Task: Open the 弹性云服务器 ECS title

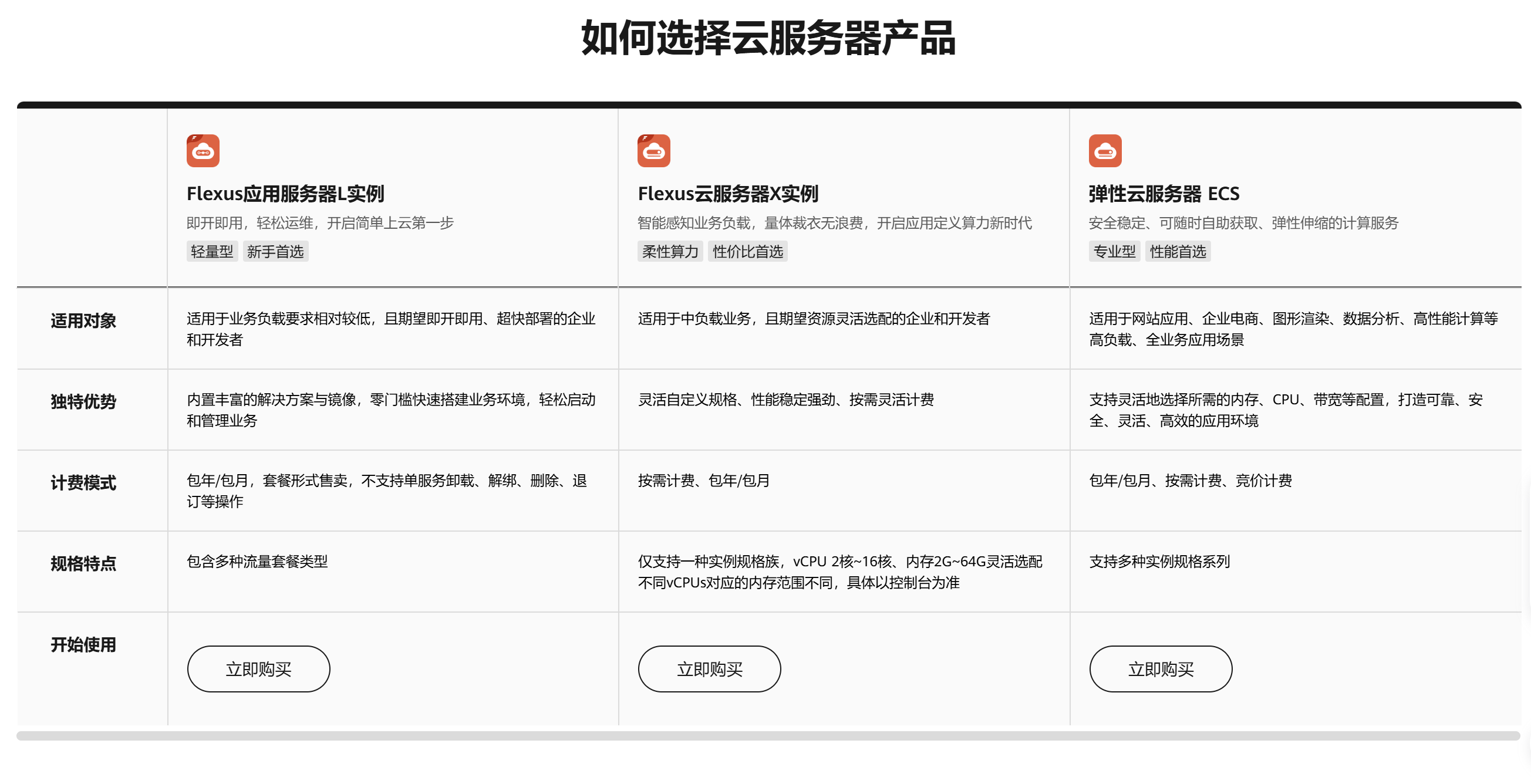Action: (1164, 194)
